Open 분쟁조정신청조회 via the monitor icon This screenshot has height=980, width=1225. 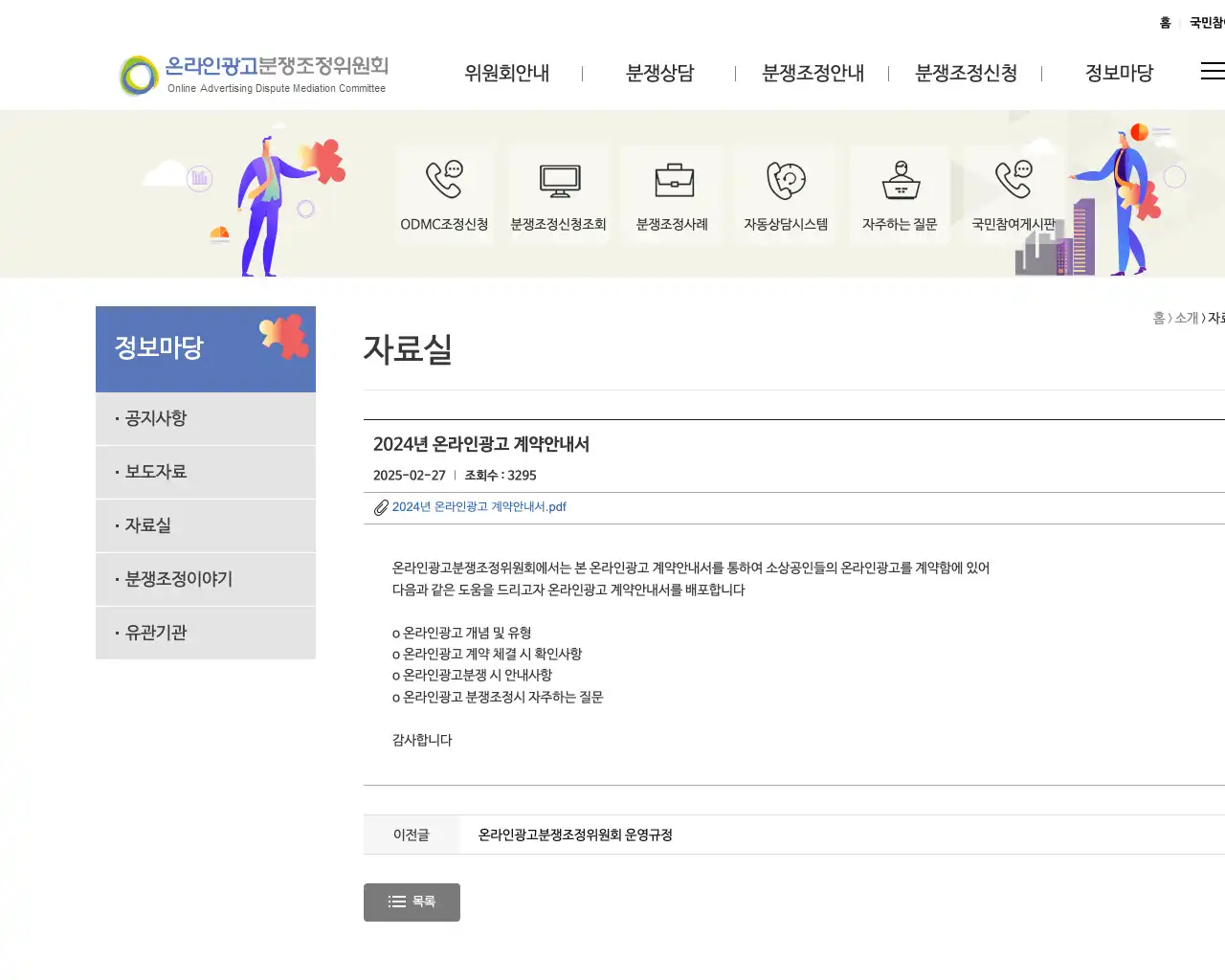pos(558,180)
